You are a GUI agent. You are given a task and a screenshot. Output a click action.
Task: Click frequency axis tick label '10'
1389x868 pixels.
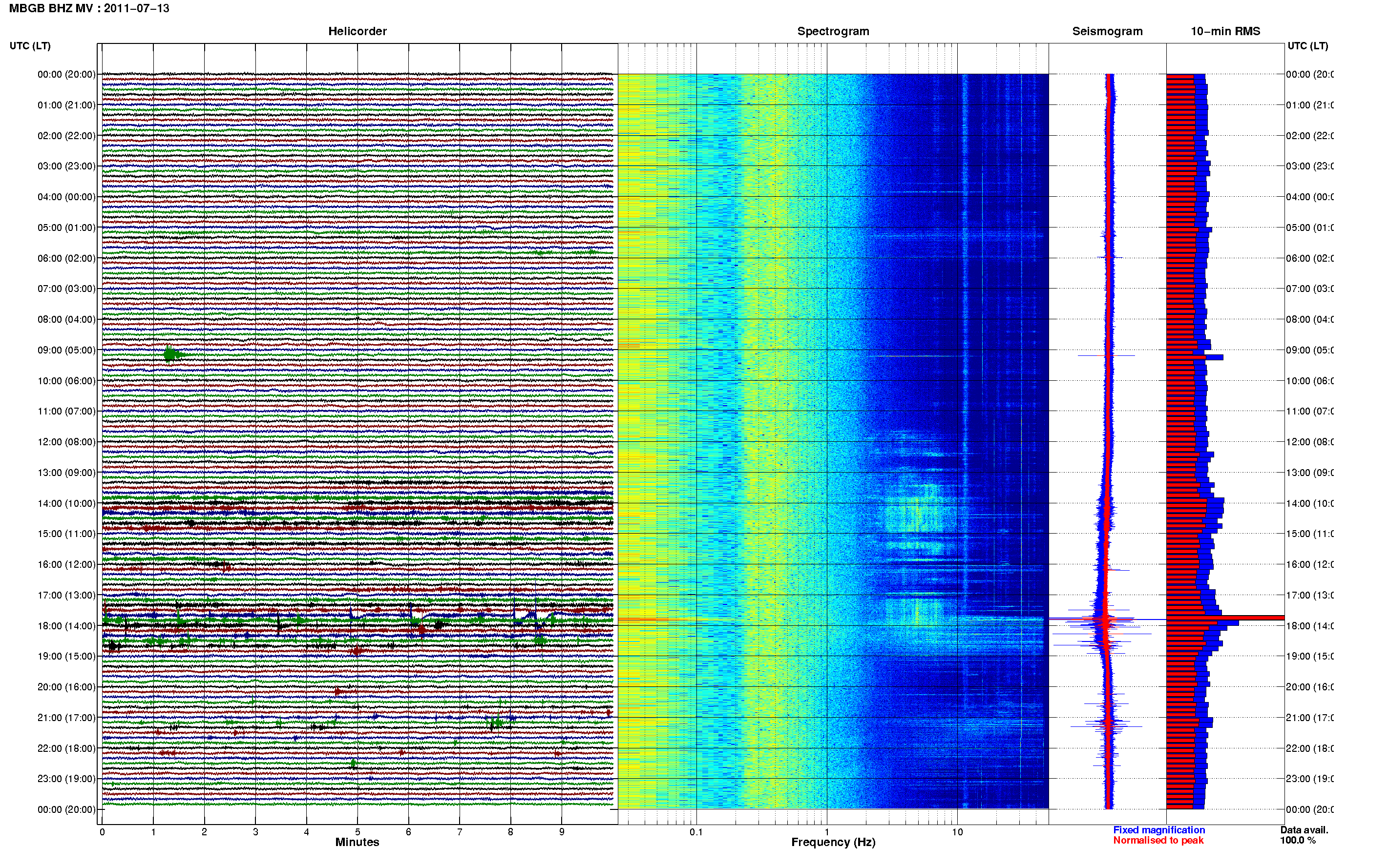coord(957,832)
